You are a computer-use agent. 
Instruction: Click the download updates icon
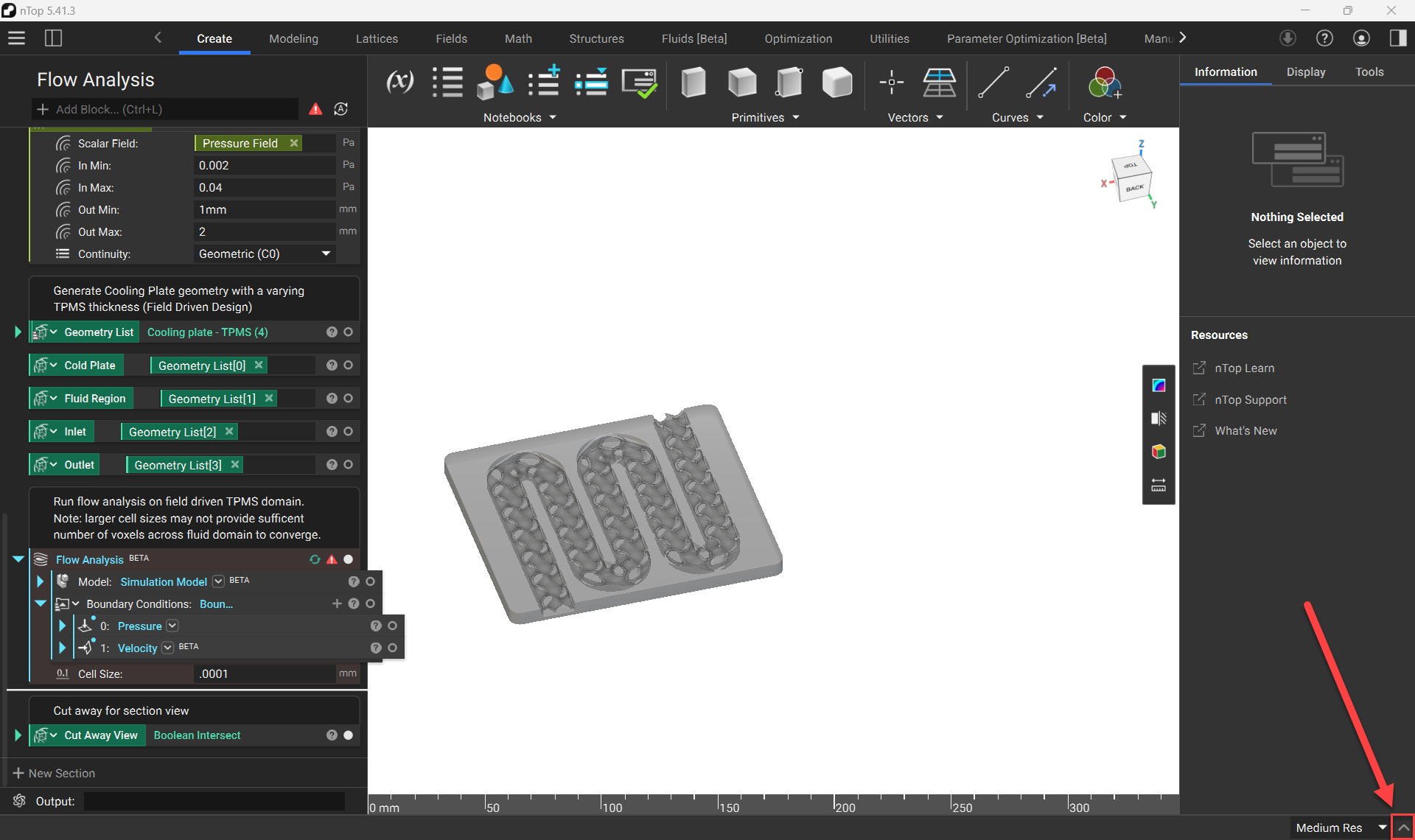(x=1288, y=38)
